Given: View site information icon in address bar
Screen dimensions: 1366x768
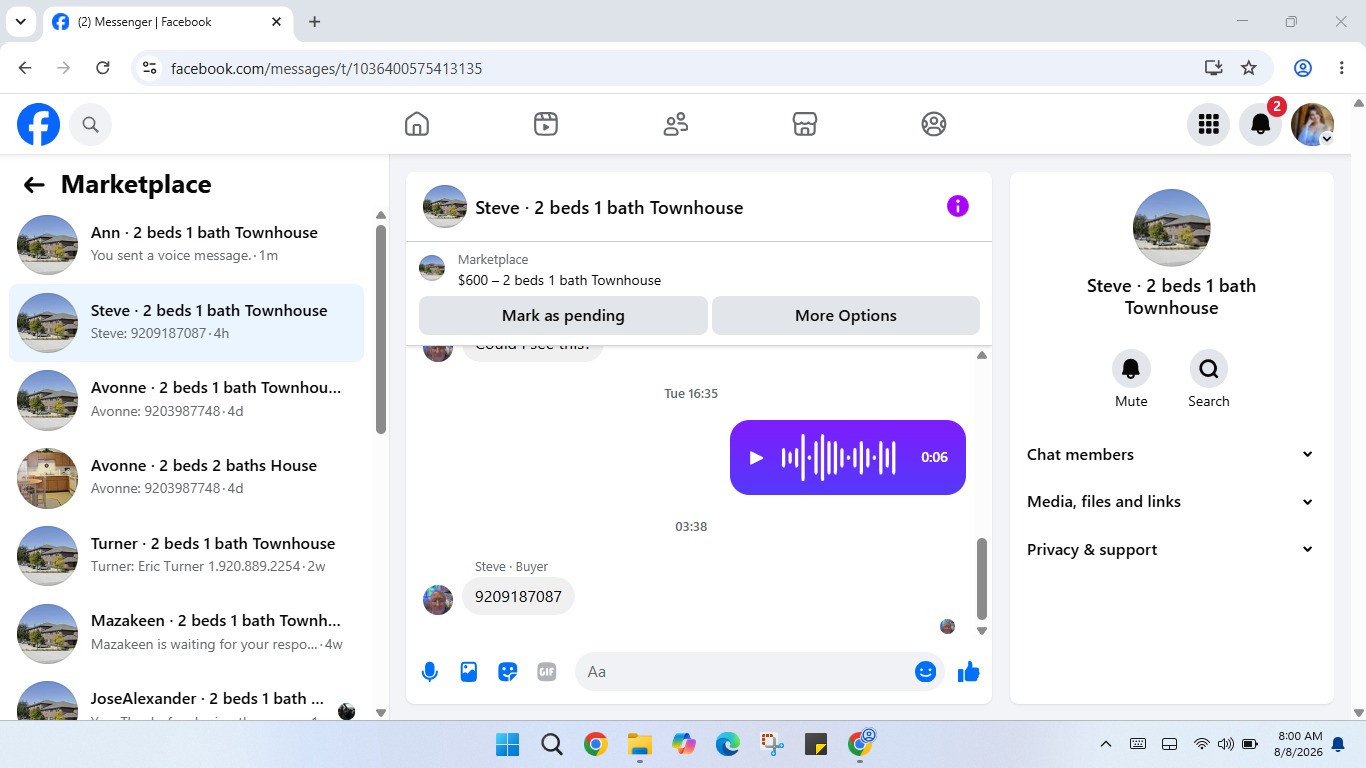Looking at the screenshot, I should coord(150,68).
